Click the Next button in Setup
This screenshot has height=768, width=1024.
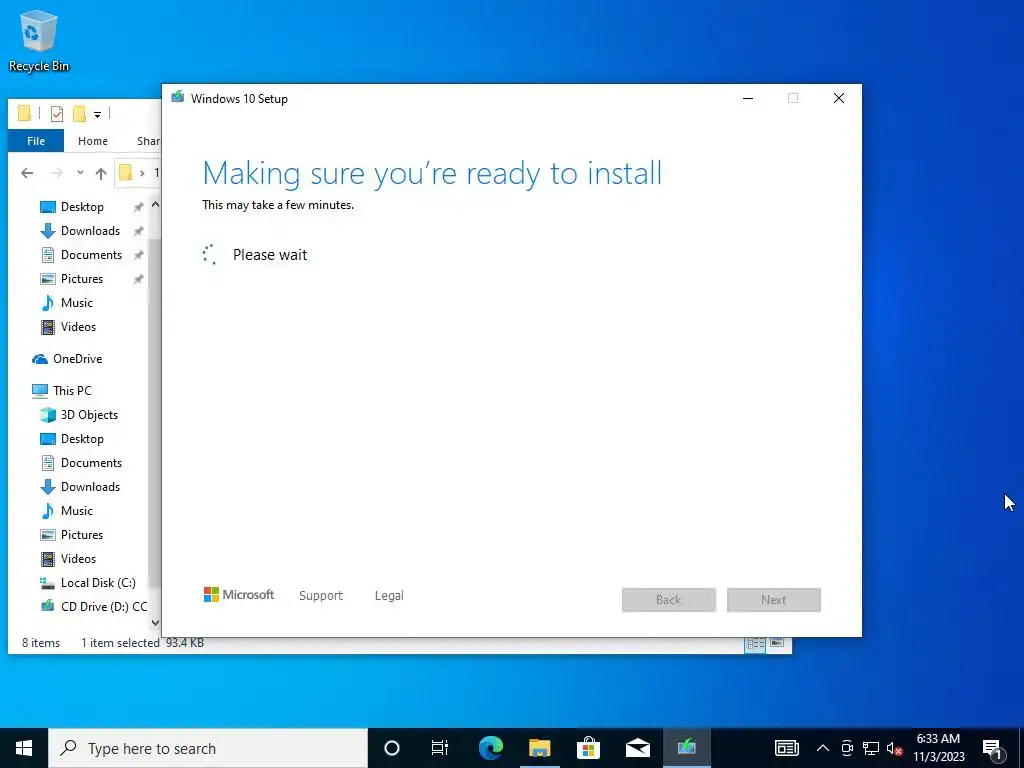point(774,600)
